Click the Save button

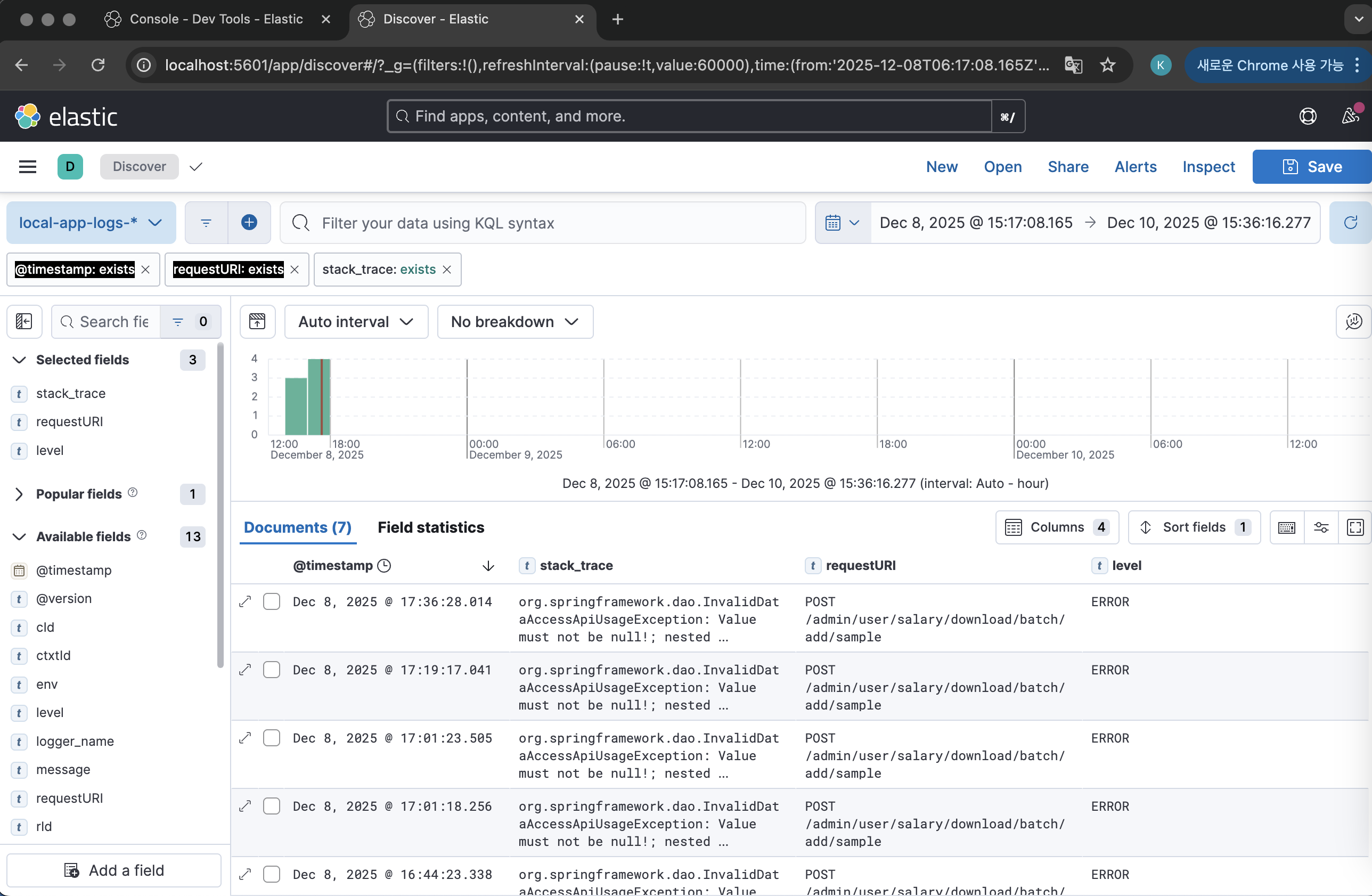(1312, 167)
